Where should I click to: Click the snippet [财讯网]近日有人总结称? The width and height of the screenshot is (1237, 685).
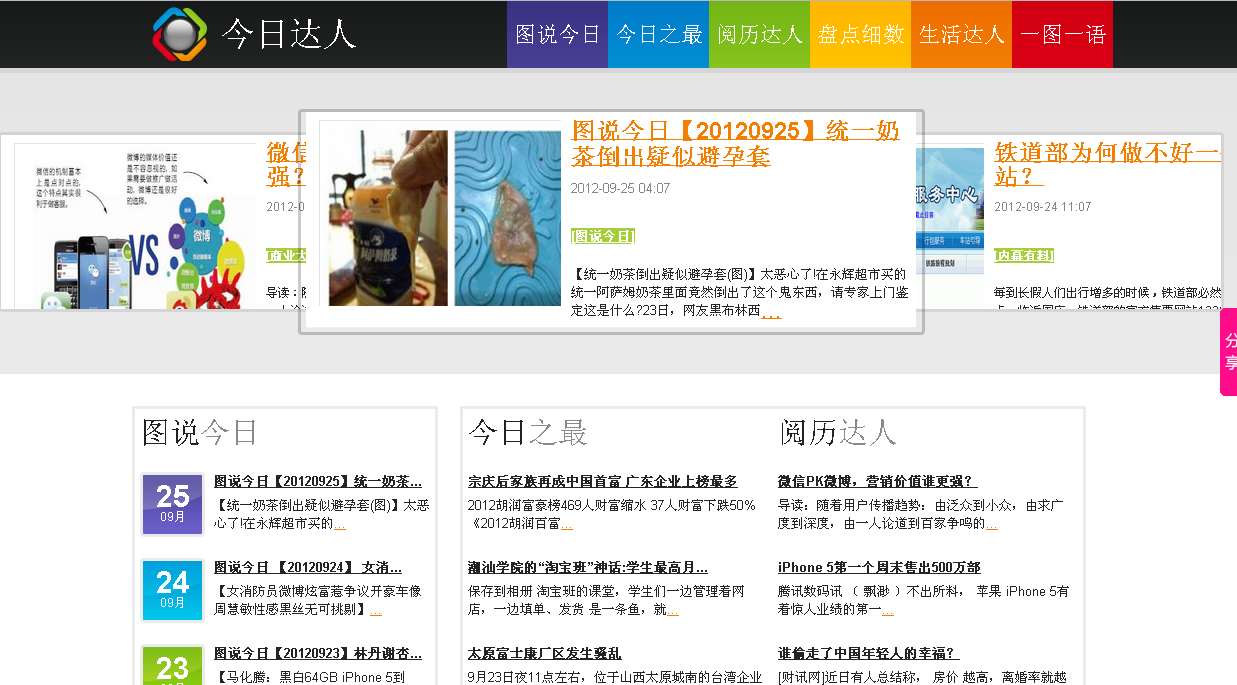(x=923, y=677)
